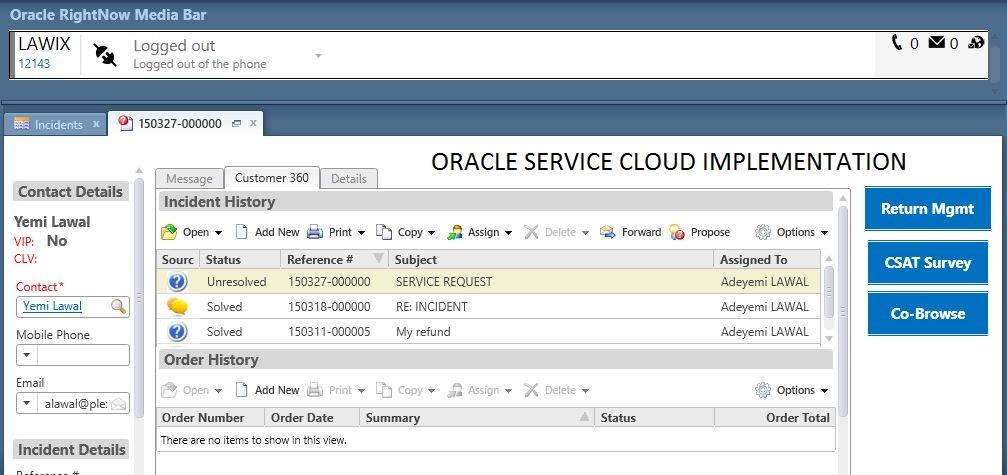Sort by Assigned To column header
The width and height of the screenshot is (1007, 475).
[x=767, y=260]
